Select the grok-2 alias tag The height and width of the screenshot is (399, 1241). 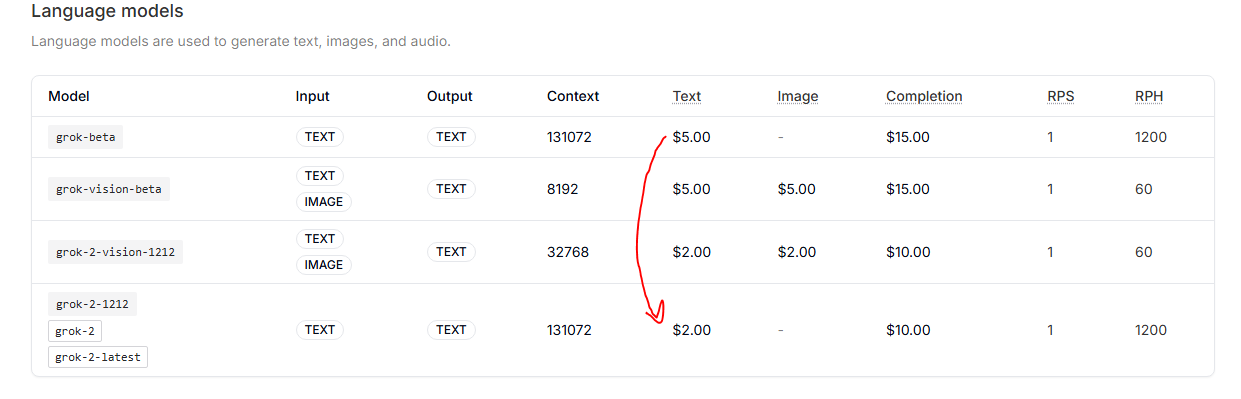point(75,331)
